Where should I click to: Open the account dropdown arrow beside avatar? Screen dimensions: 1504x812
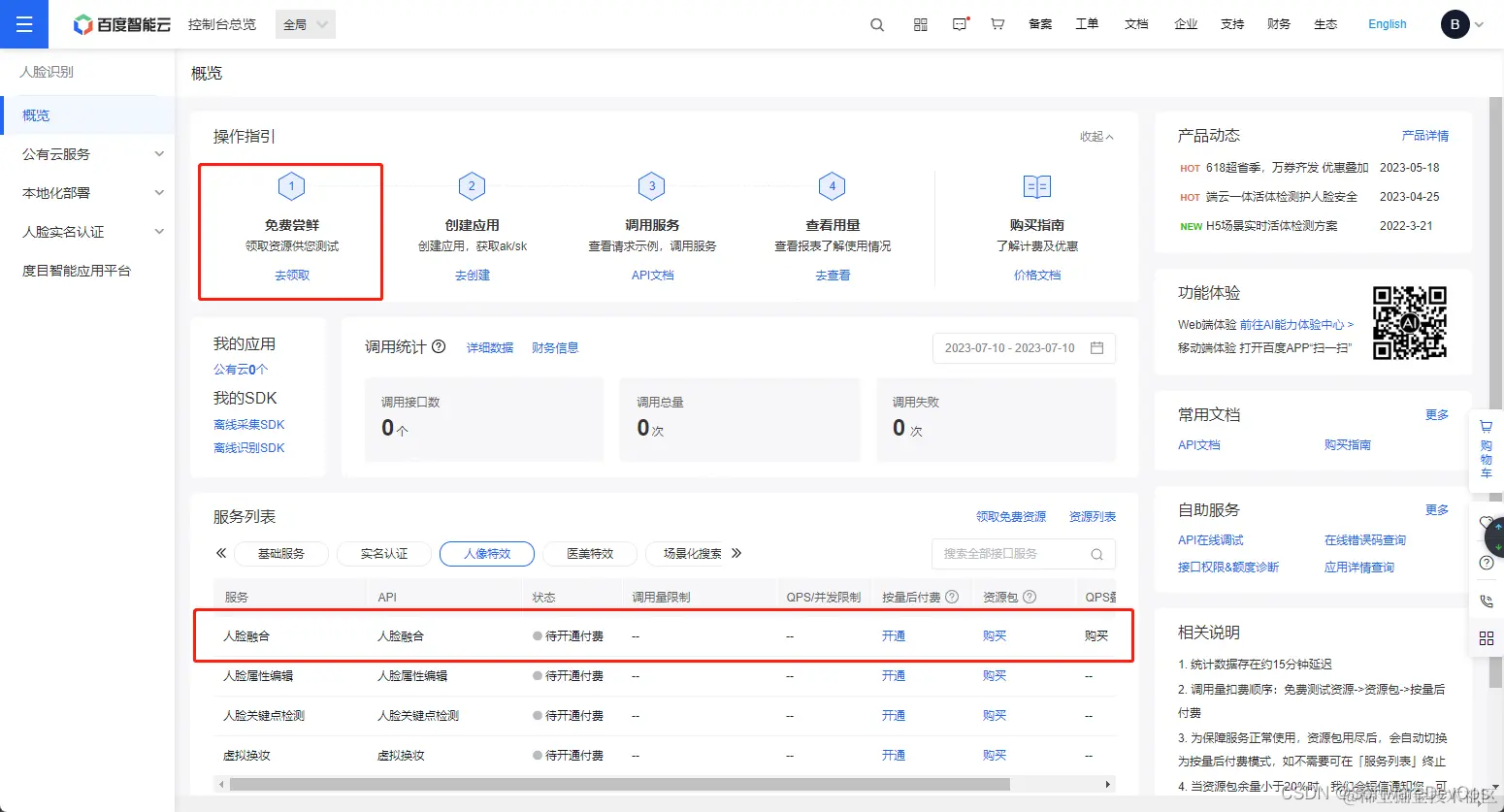(x=1479, y=25)
